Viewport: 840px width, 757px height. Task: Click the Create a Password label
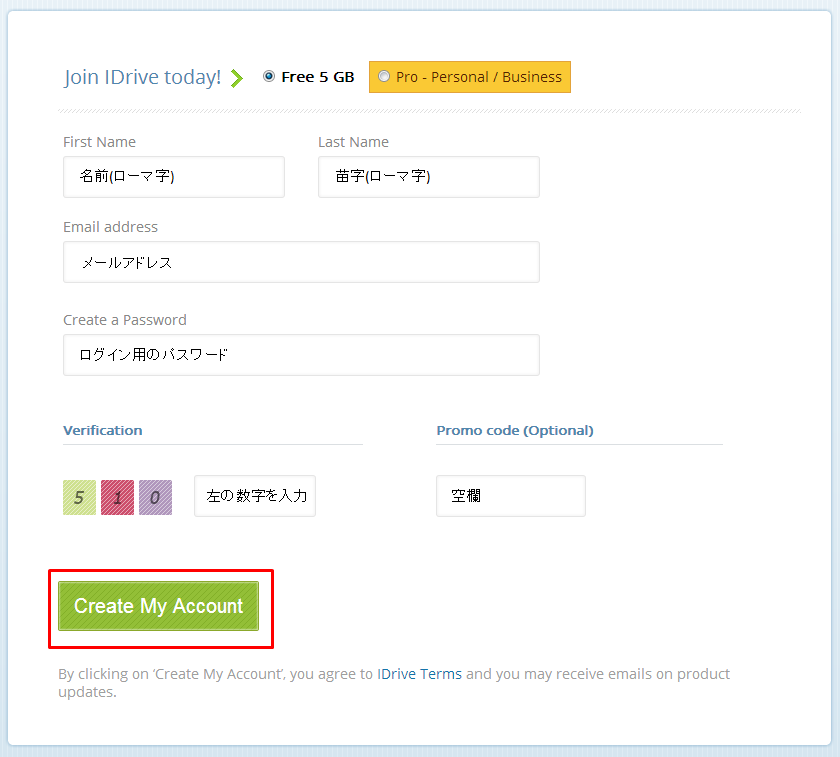click(125, 320)
